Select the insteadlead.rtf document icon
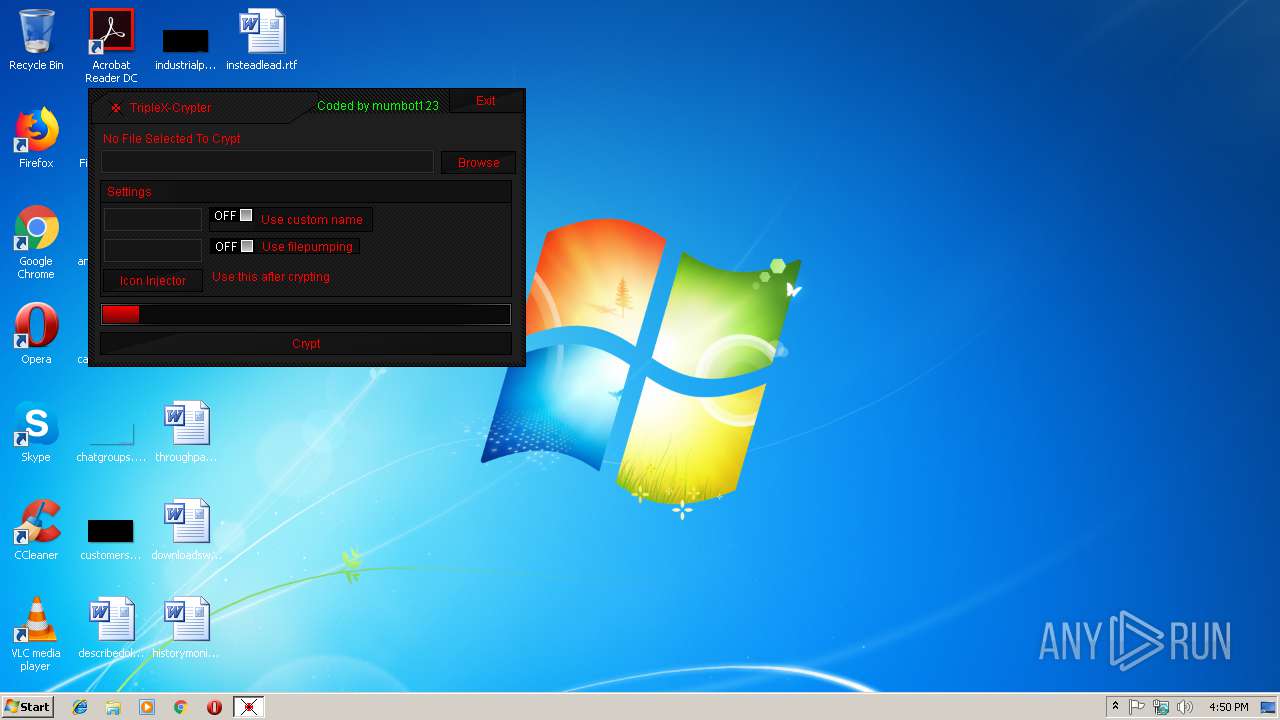This screenshot has height=720, width=1280. click(261, 40)
